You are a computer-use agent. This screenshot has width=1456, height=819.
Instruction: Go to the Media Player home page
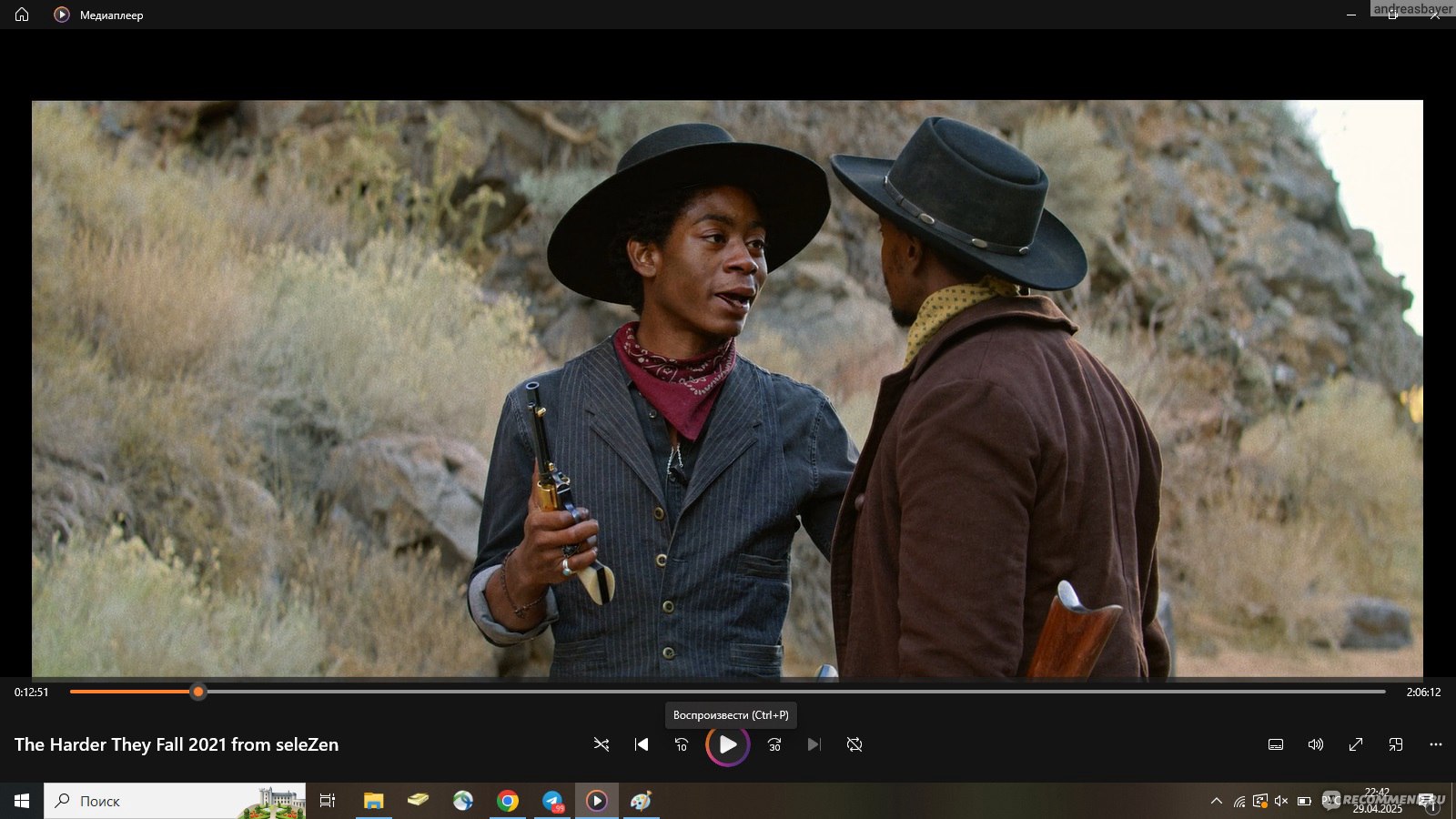tap(22, 15)
